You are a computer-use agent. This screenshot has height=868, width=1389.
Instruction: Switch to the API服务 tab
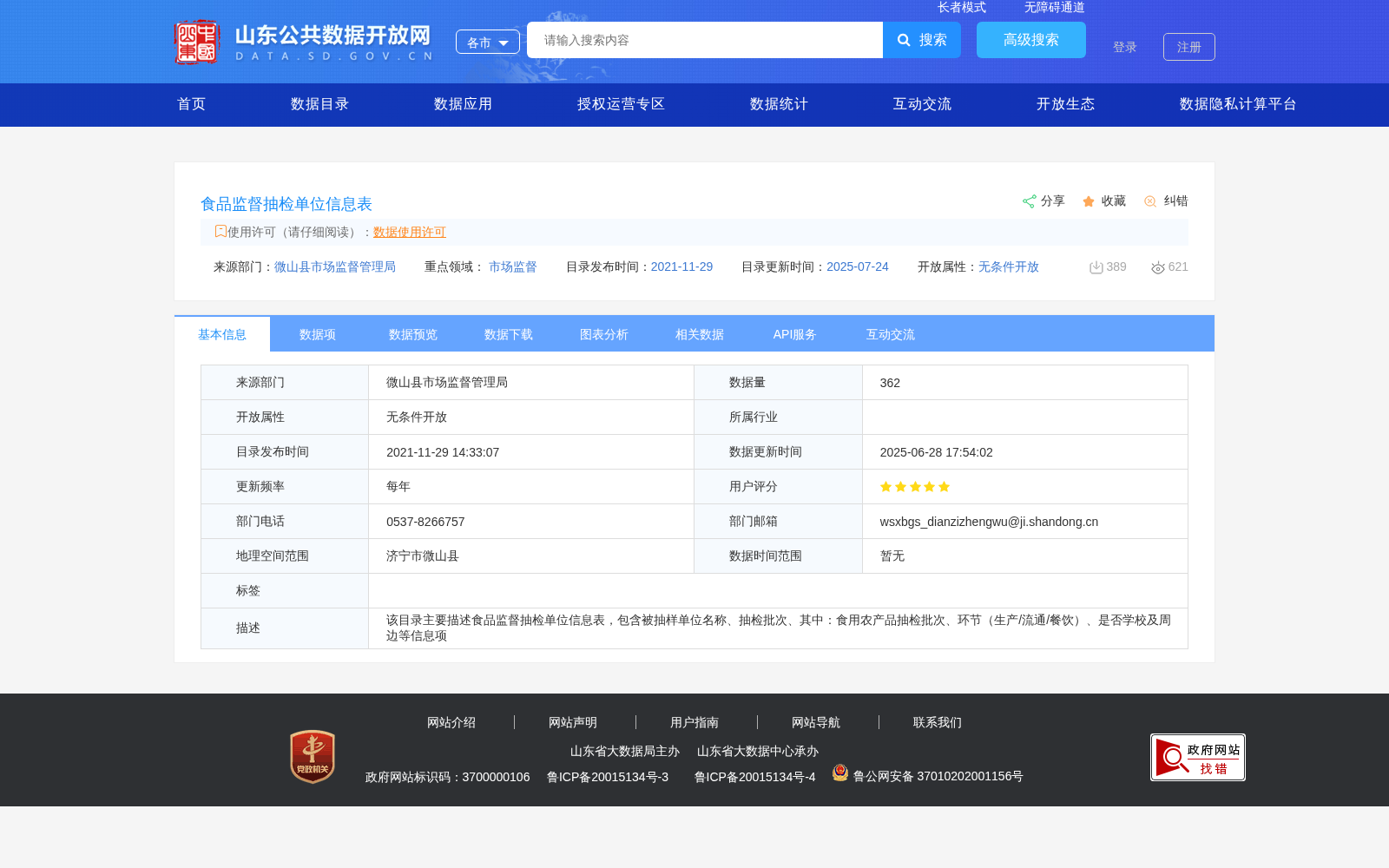click(795, 334)
